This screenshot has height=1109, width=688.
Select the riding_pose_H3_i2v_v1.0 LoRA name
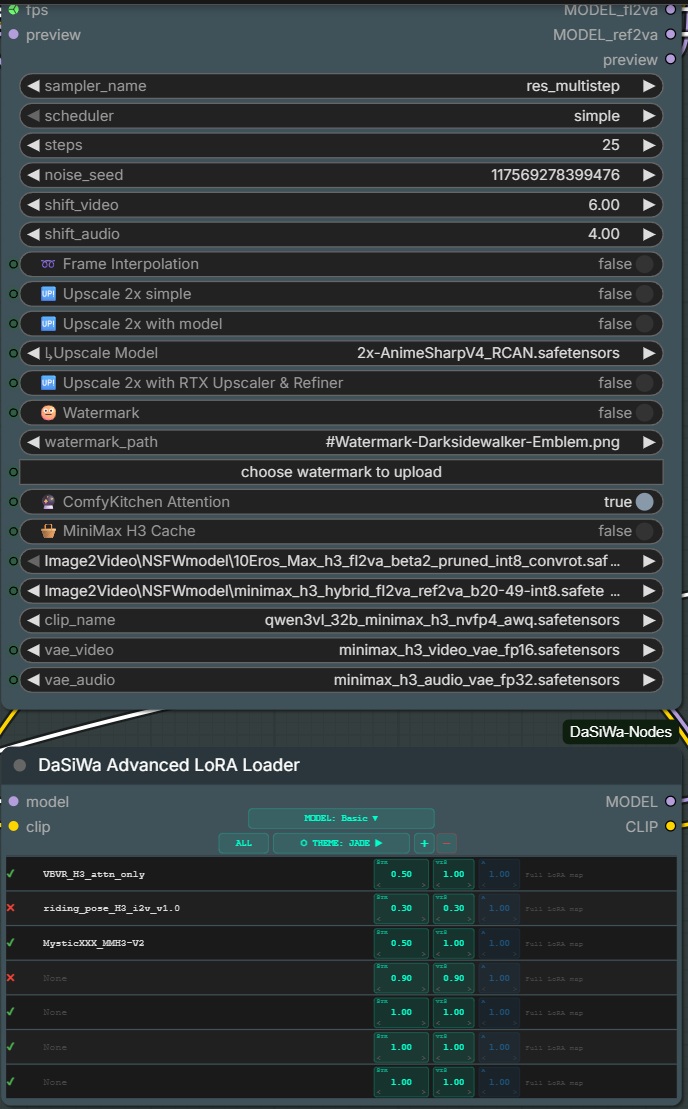click(112, 908)
